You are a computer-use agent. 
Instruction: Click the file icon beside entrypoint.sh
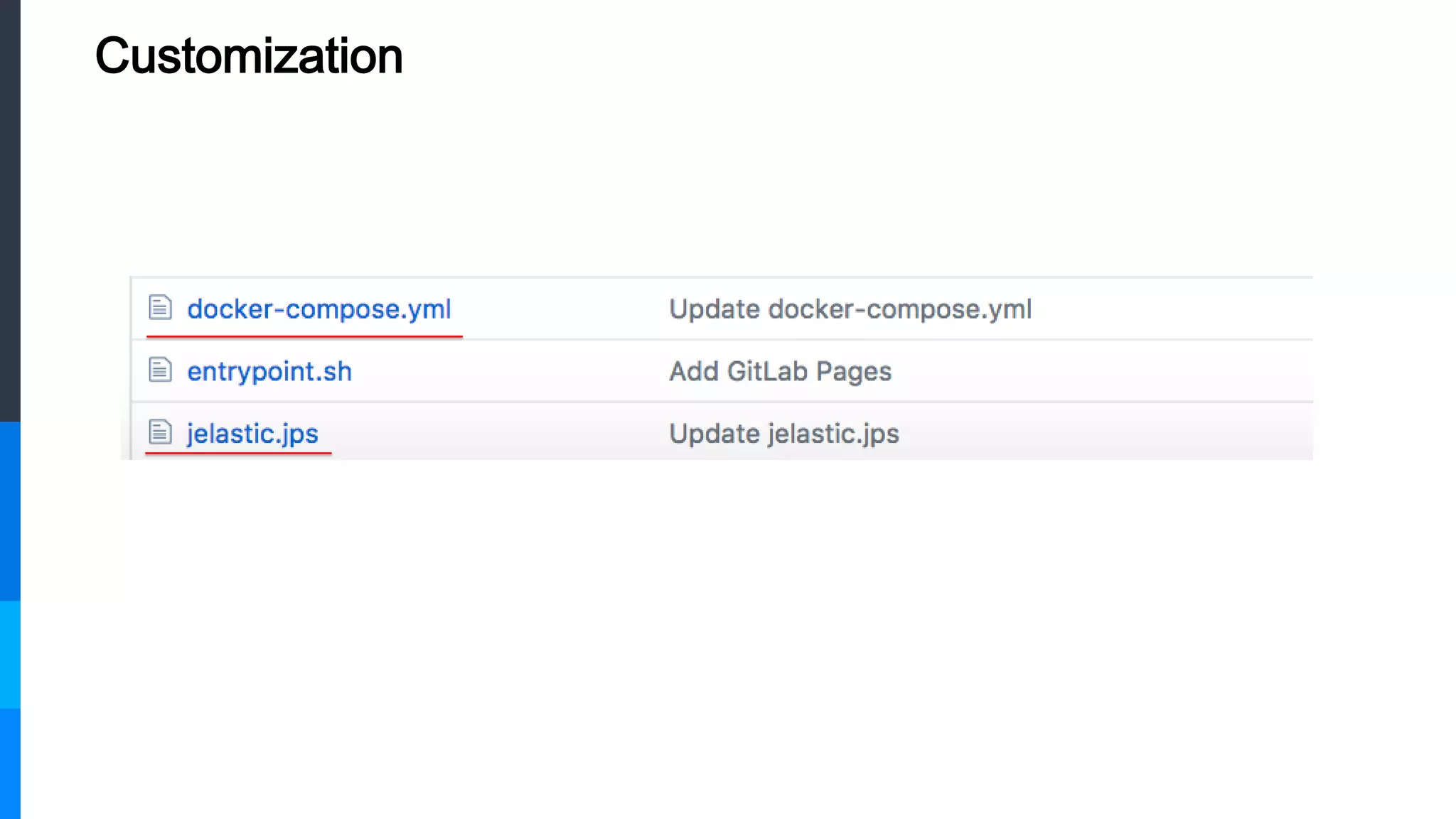click(160, 370)
